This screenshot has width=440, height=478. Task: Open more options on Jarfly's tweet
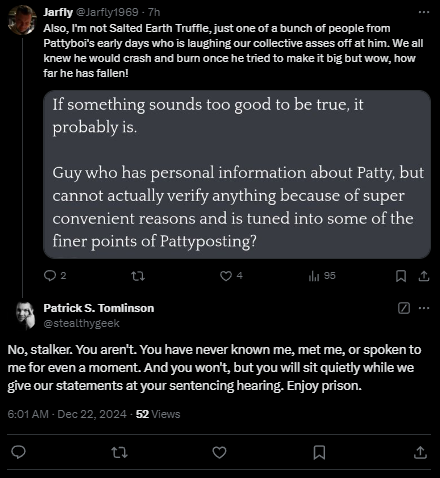tap(424, 12)
